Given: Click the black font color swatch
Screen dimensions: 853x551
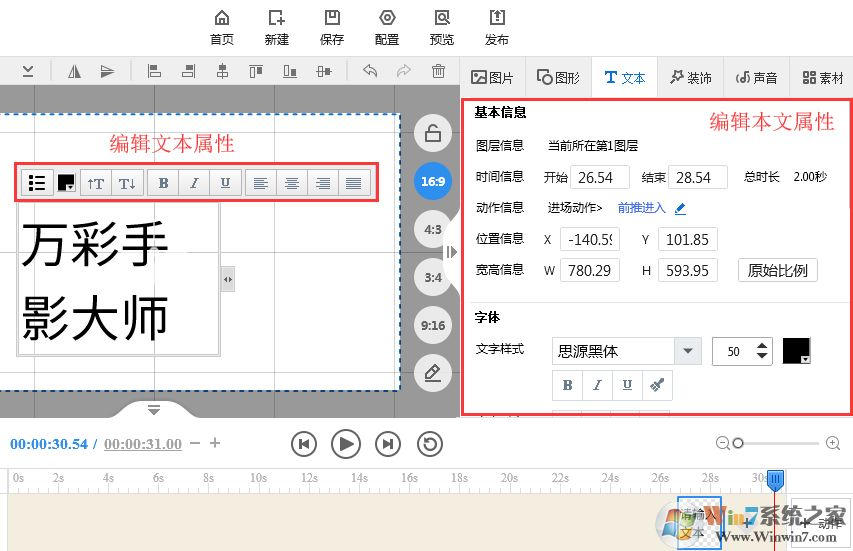Looking at the screenshot, I should coord(796,351).
